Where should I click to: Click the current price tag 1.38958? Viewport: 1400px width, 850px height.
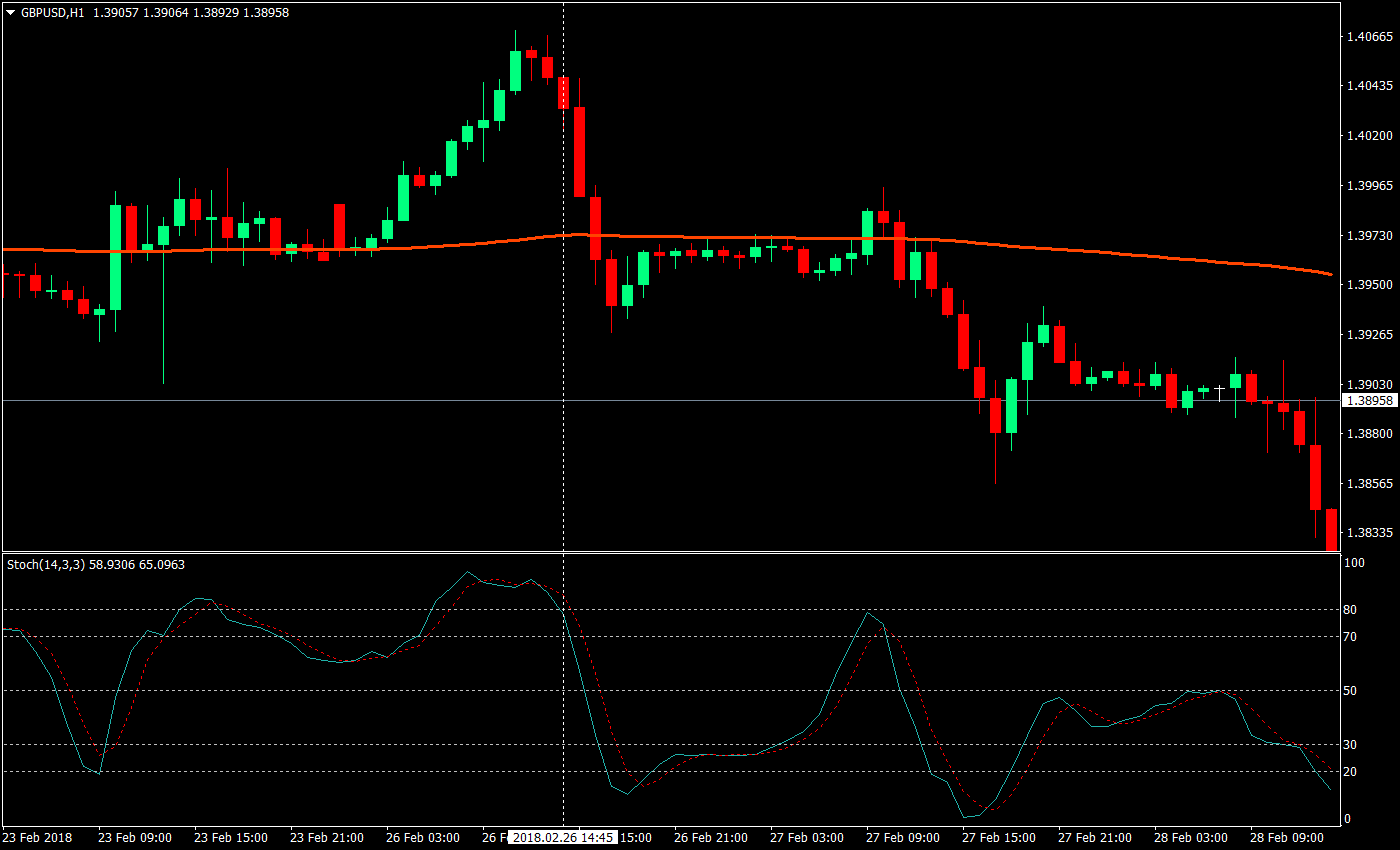coord(1372,400)
